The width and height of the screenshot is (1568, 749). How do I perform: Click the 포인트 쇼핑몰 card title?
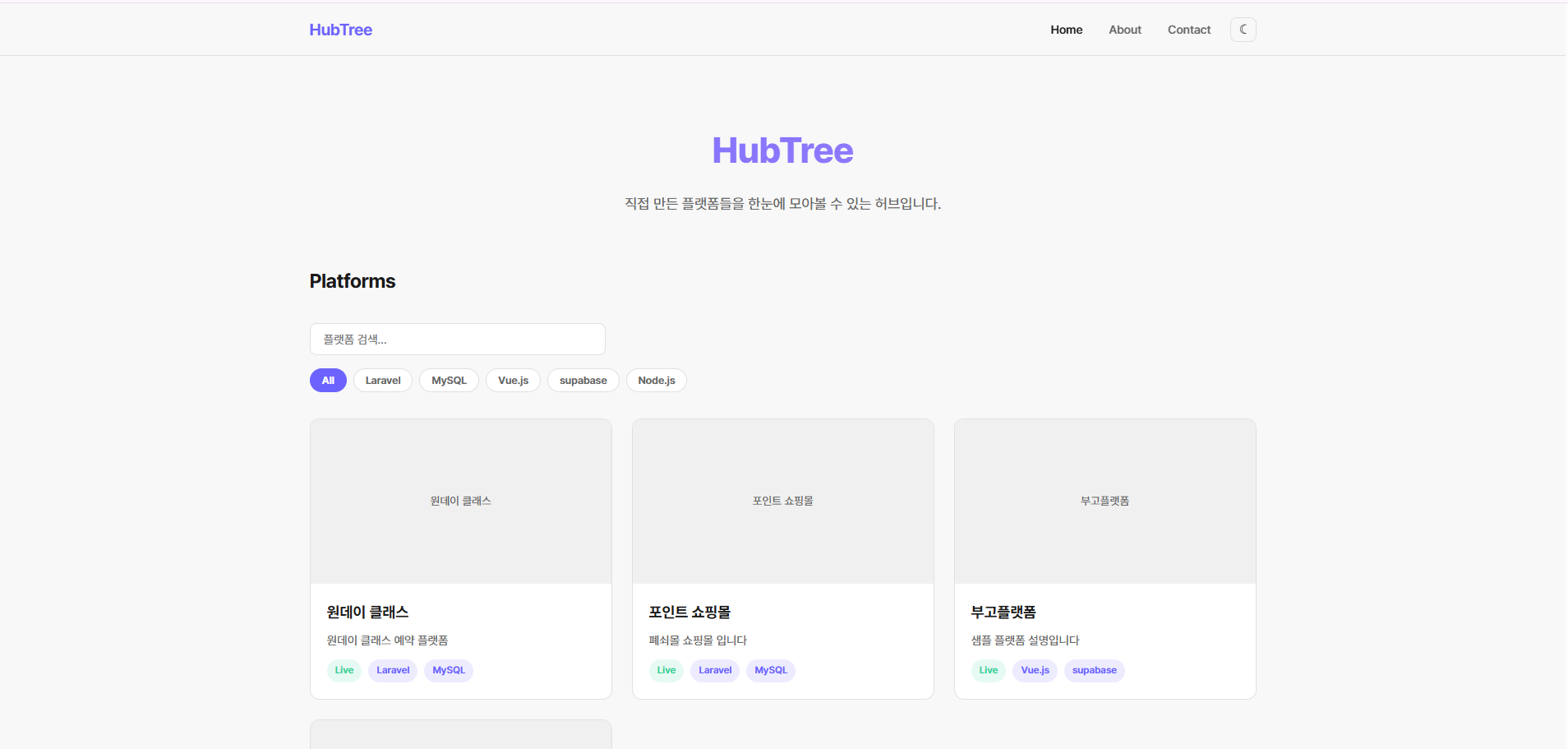pyautogui.click(x=689, y=612)
